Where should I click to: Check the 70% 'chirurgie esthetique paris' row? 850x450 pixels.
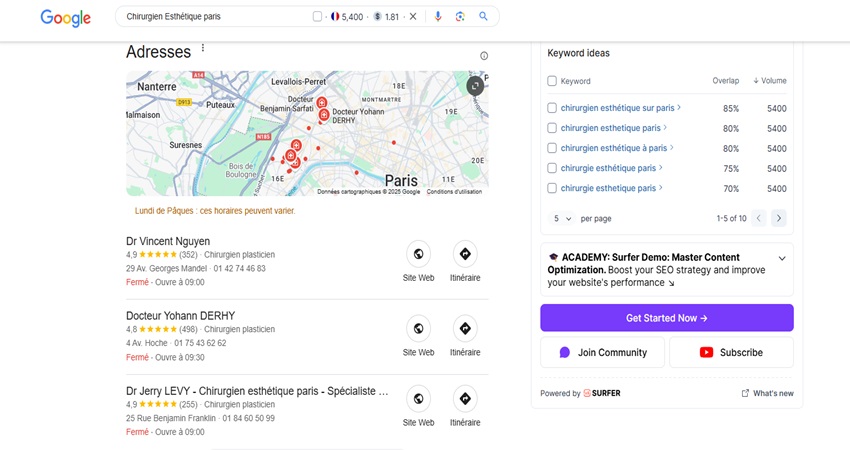tap(552, 188)
